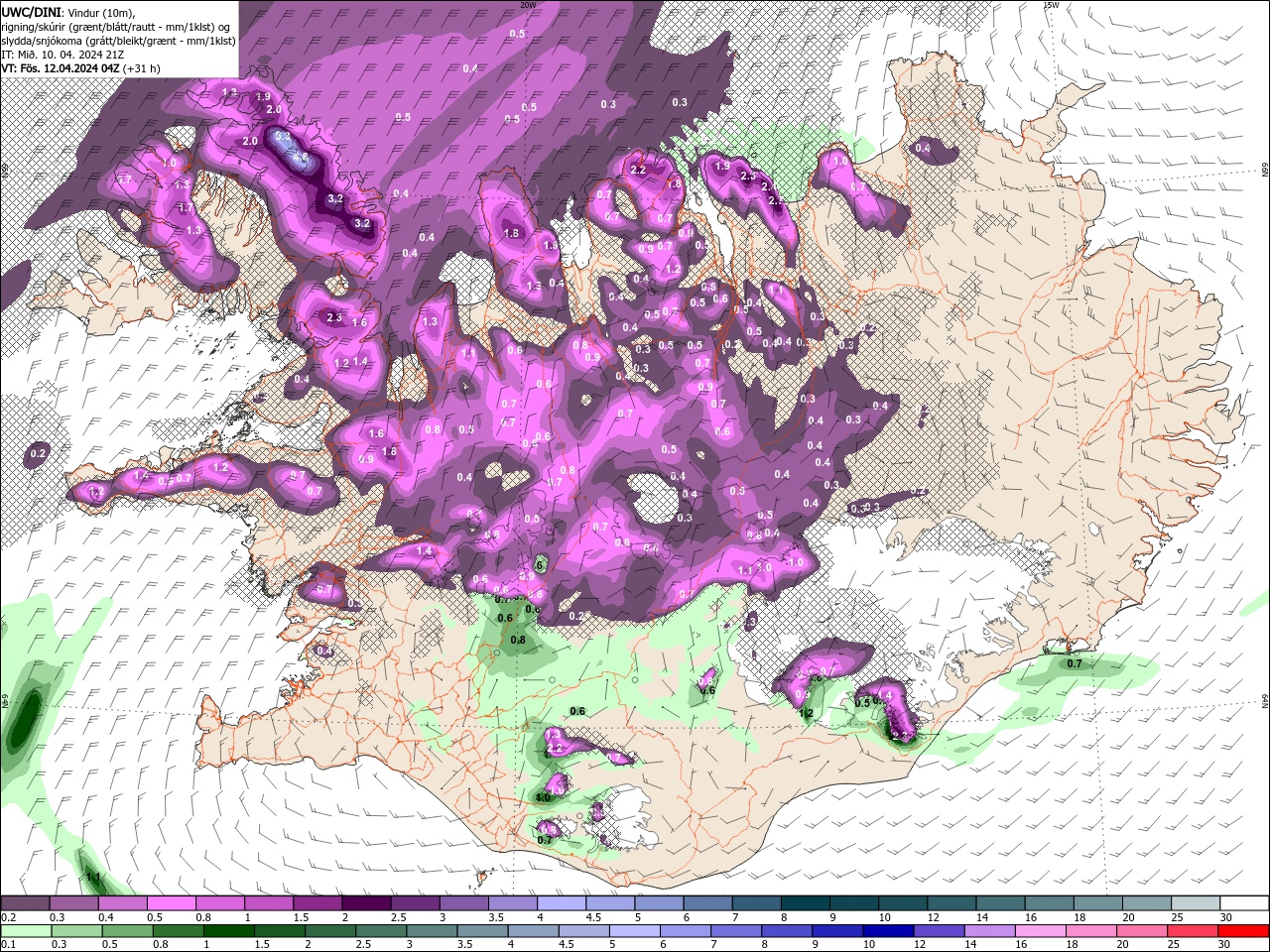Click the '0.2' label under the snow legend bar
The image size is (1270, 952).
8,917
